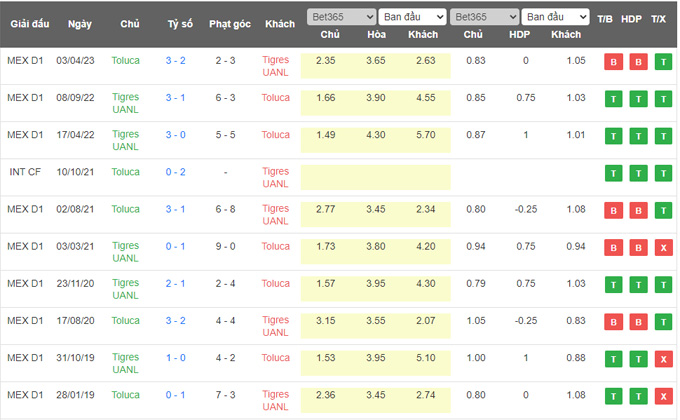Click the green T/B badge in the 23/11/20 row
The height and width of the screenshot is (420, 680).
pyautogui.click(x=612, y=284)
